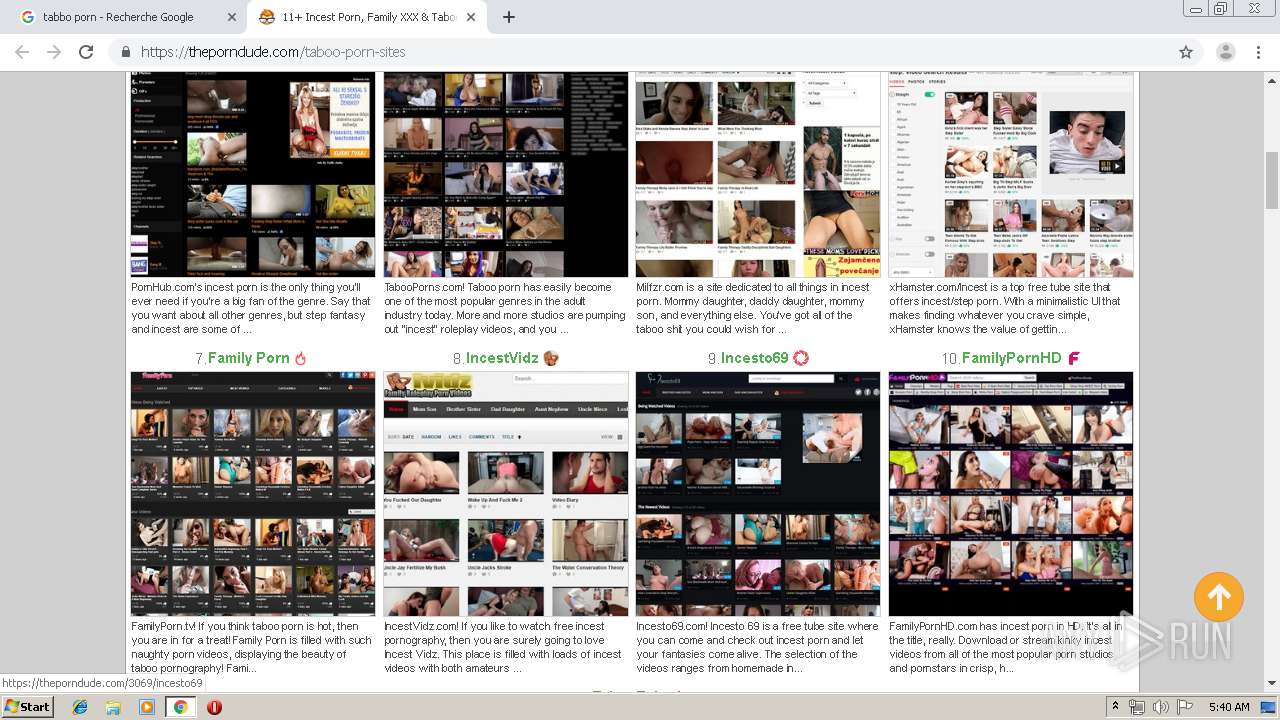Click the 'Milfzr.com is a site dedicated' description text
Viewport: 1280px width, 720px height.
pyautogui.click(x=755, y=308)
